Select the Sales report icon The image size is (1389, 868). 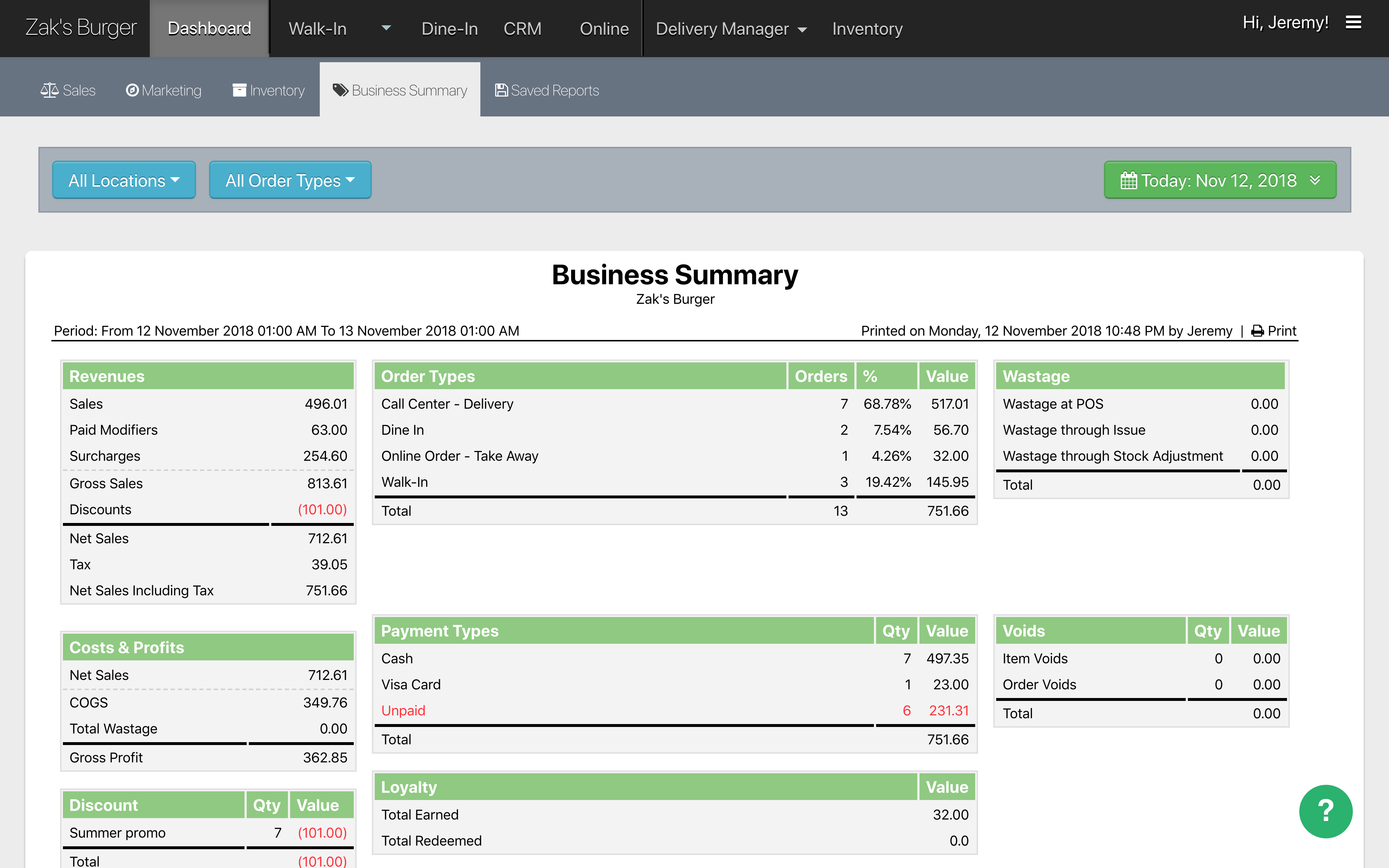pyautogui.click(x=50, y=90)
